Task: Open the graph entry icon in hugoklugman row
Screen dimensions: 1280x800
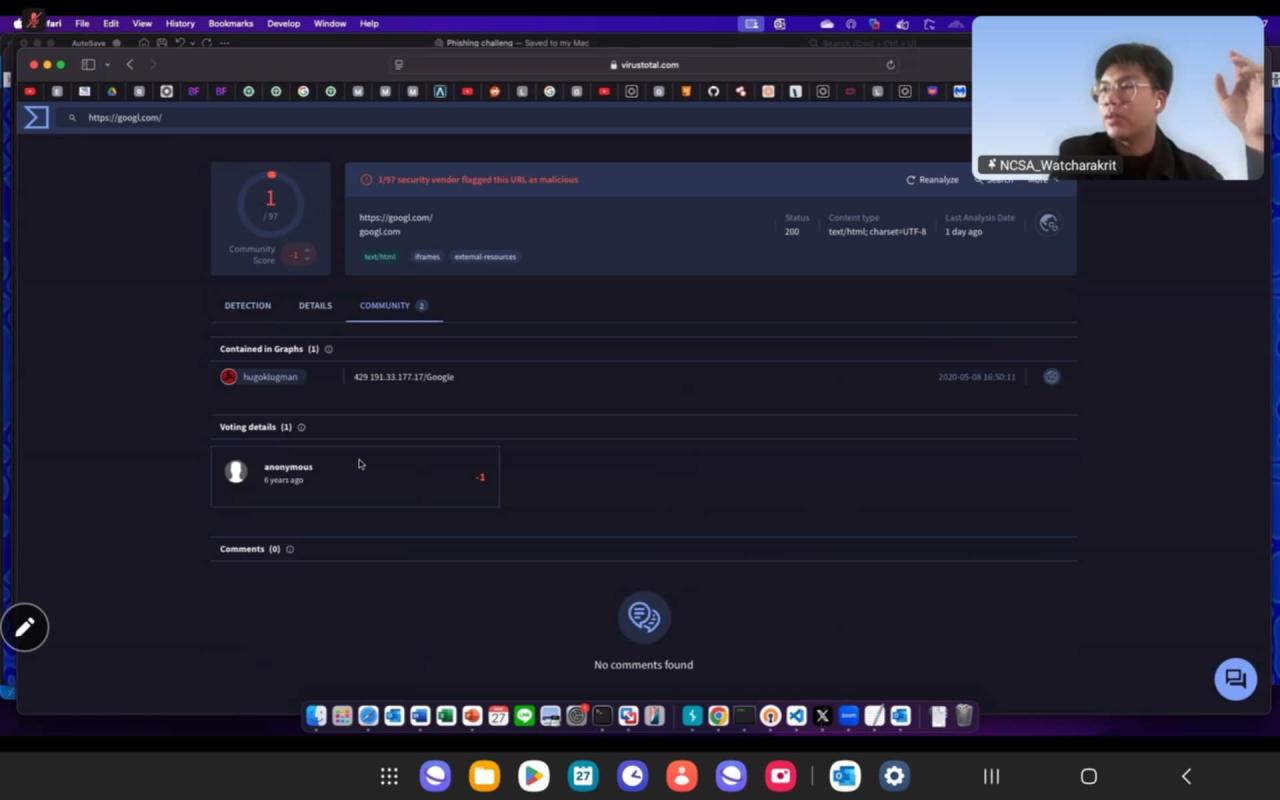Action: click(1051, 377)
